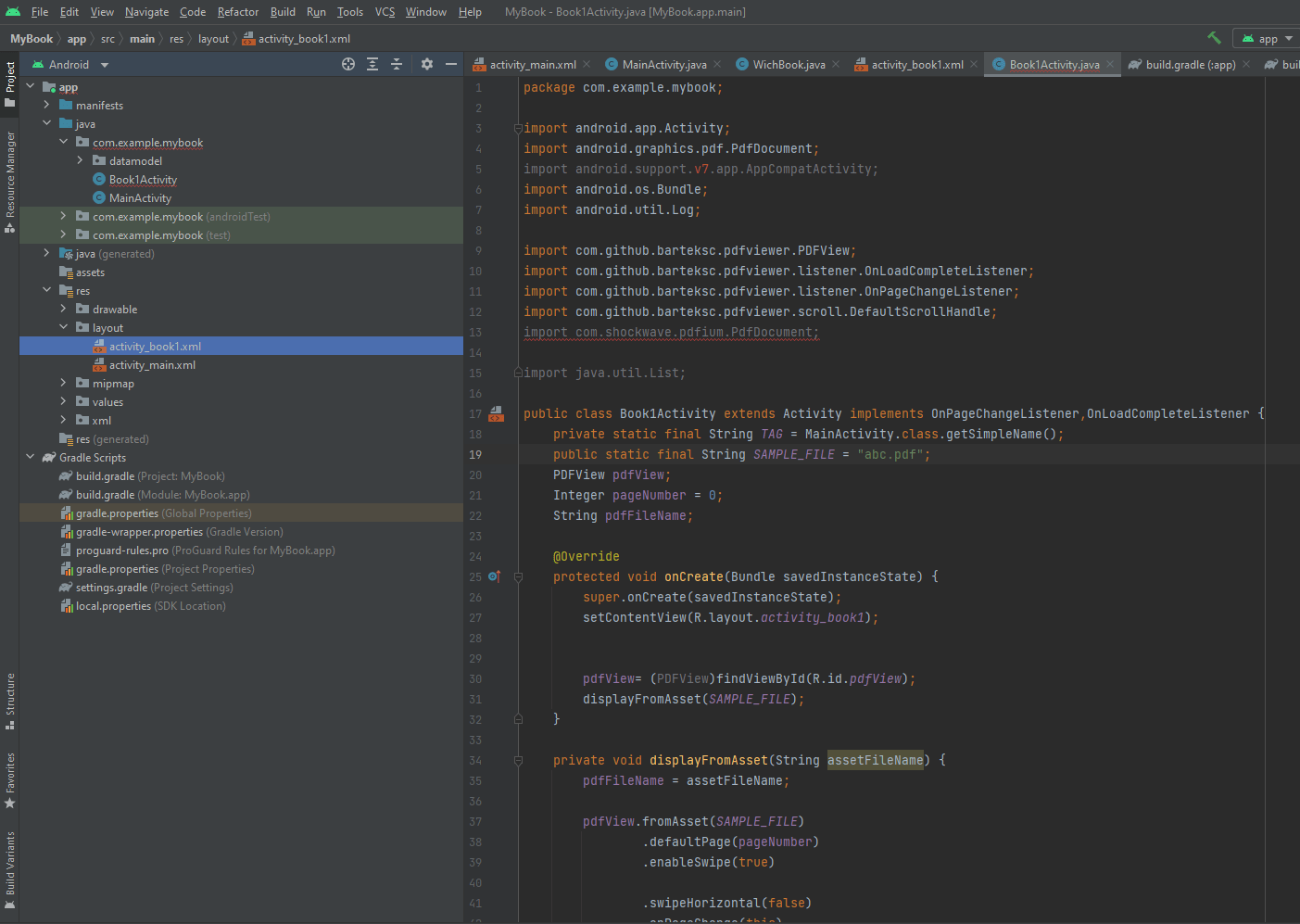The height and width of the screenshot is (924, 1300).
Task: Select build.gradle (Project: MyBook)
Action: 150,476
